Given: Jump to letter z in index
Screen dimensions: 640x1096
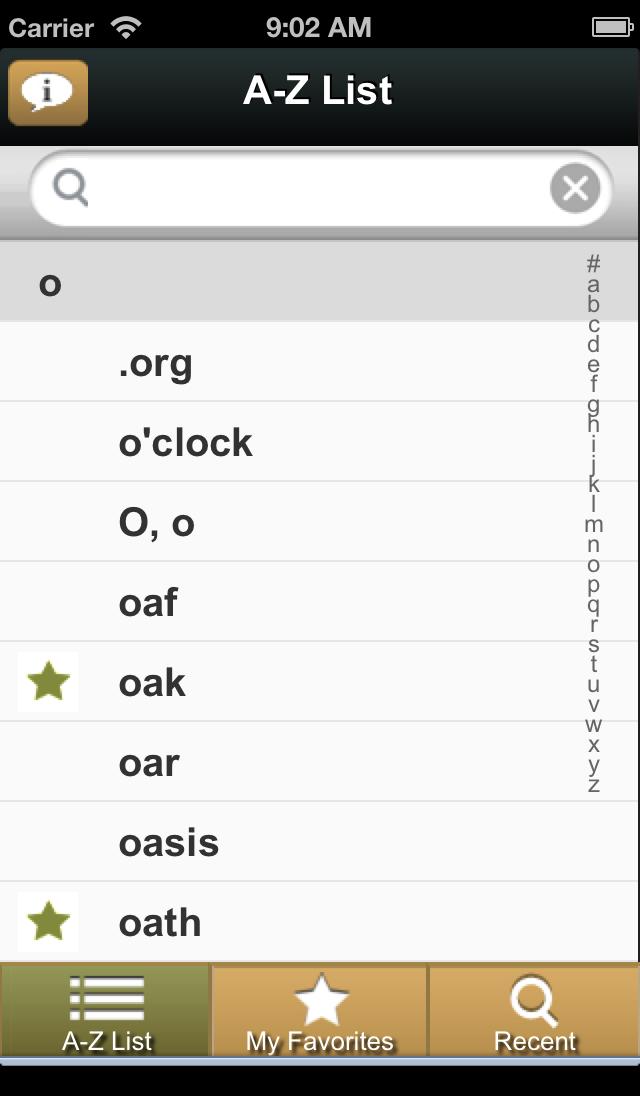Looking at the screenshot, I should (594, 785).
